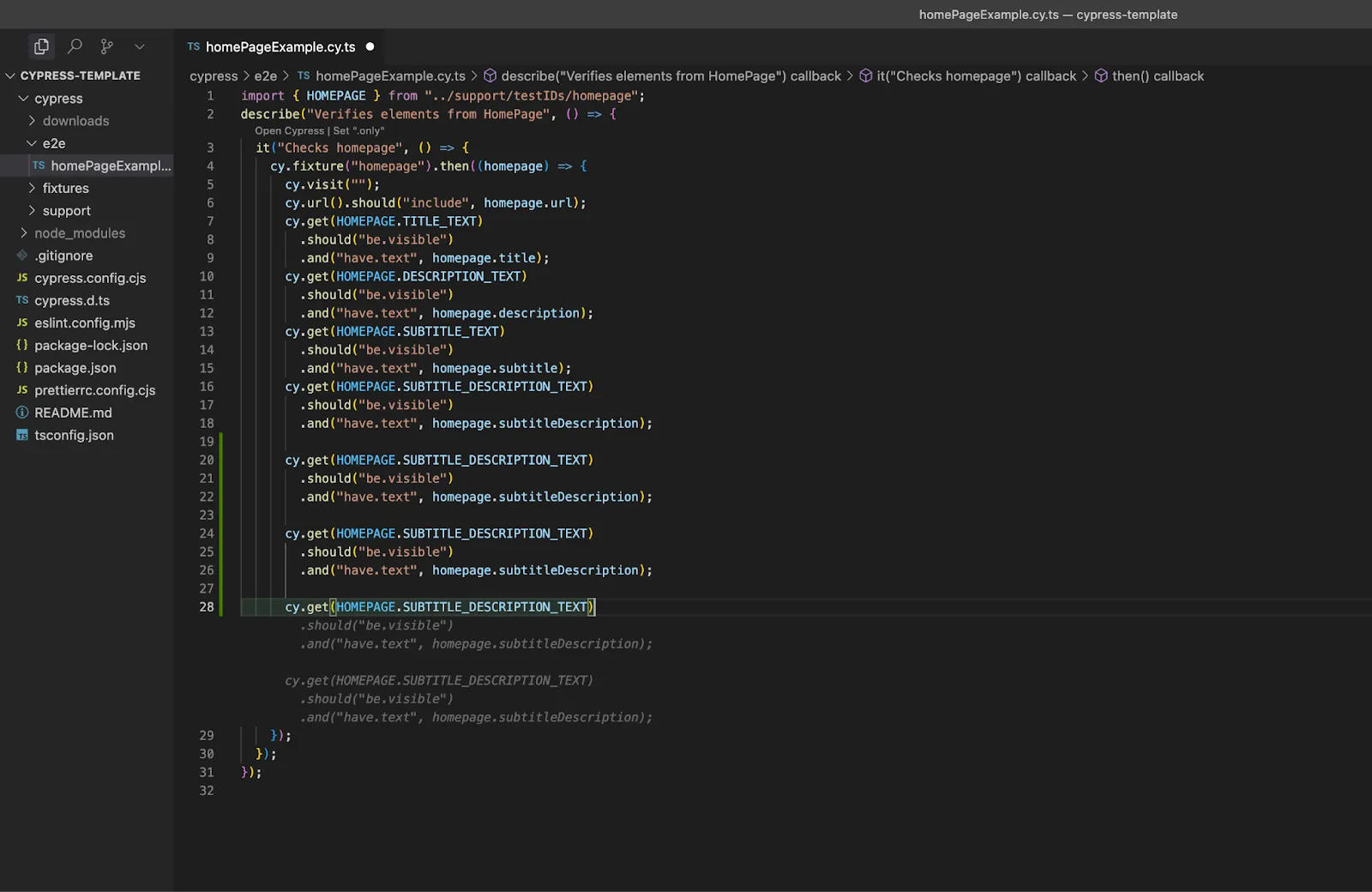Image resolution: width=1372 pixels, height=892 pixels.
Task: Place cursor at end of line 28
Action: tap(596, 607)
